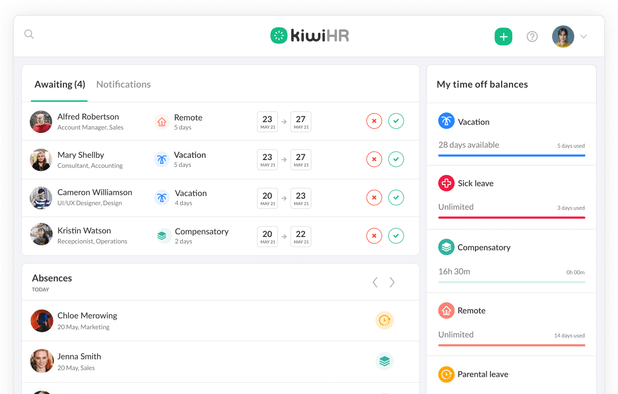Viewport: 618px width, 394px height.
Task: Click Jenna Smith's avatar photo
Action: pyautogui.click(x=42, y=361)
